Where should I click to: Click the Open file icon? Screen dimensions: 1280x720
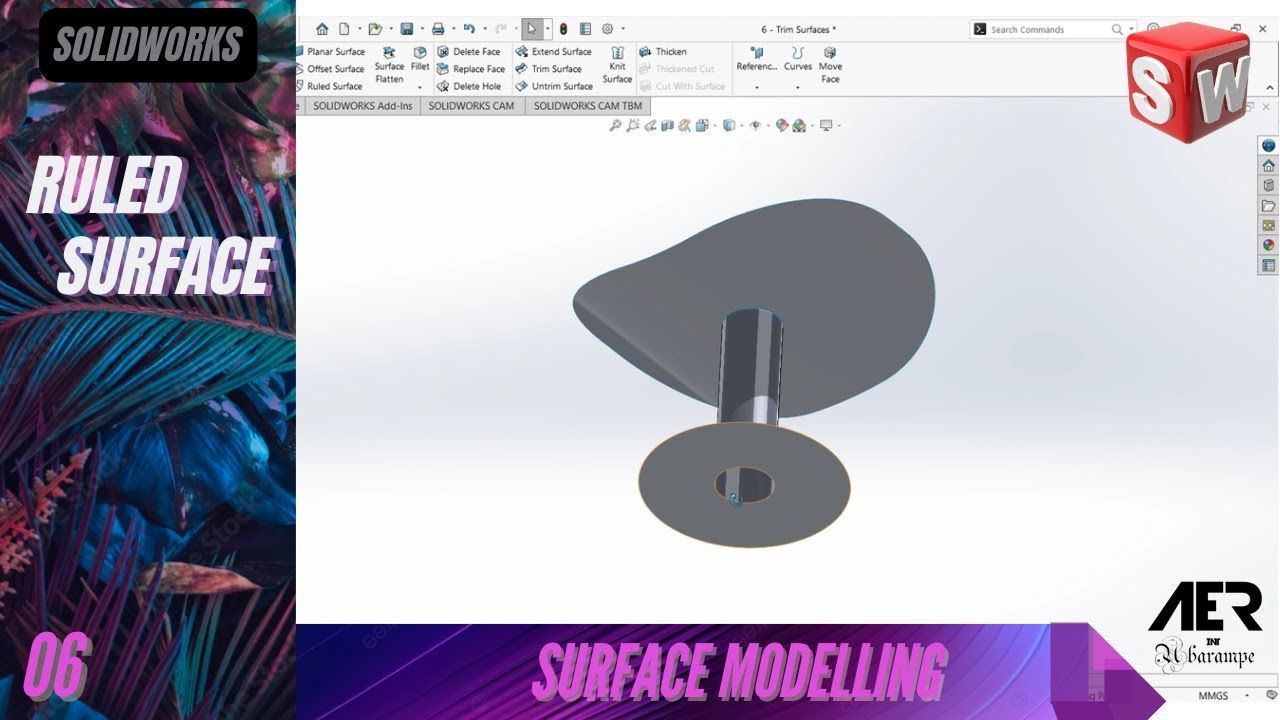tap(375, 29)
